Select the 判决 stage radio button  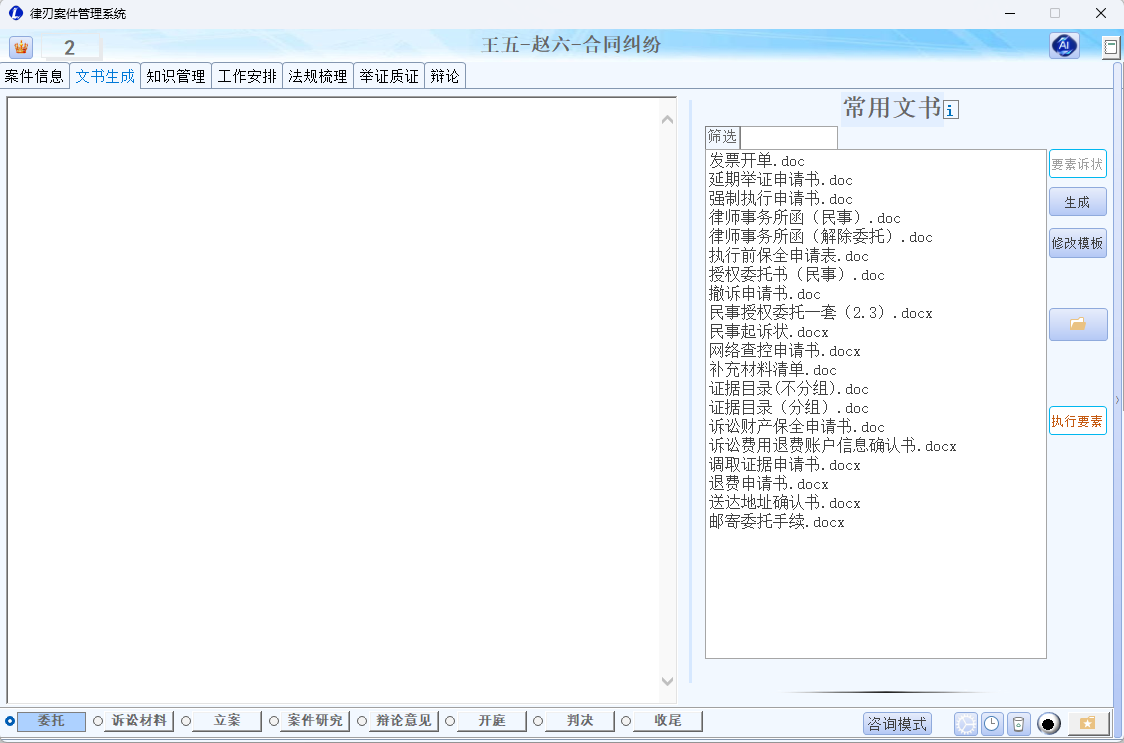(x=538, y=721)
